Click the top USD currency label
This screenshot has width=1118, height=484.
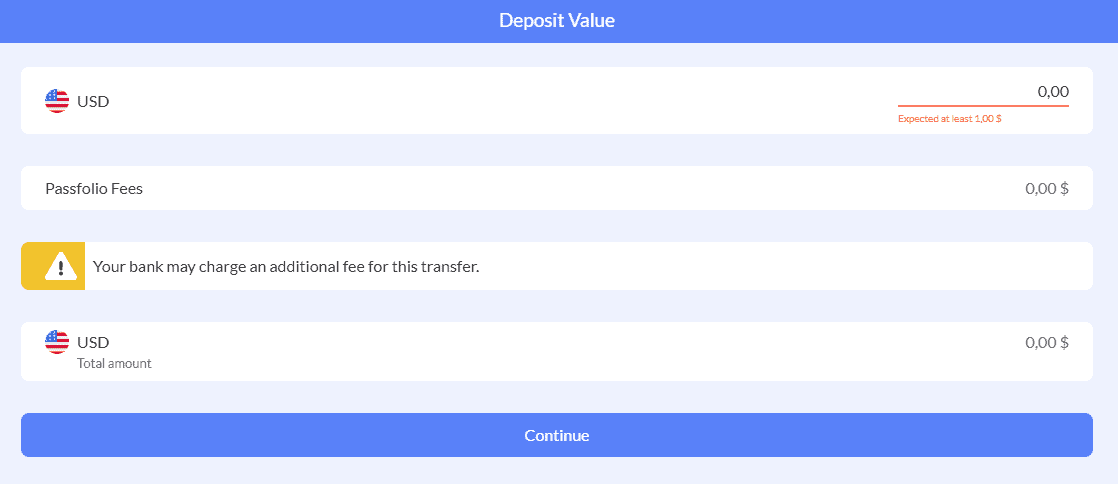tap(93, 101)
